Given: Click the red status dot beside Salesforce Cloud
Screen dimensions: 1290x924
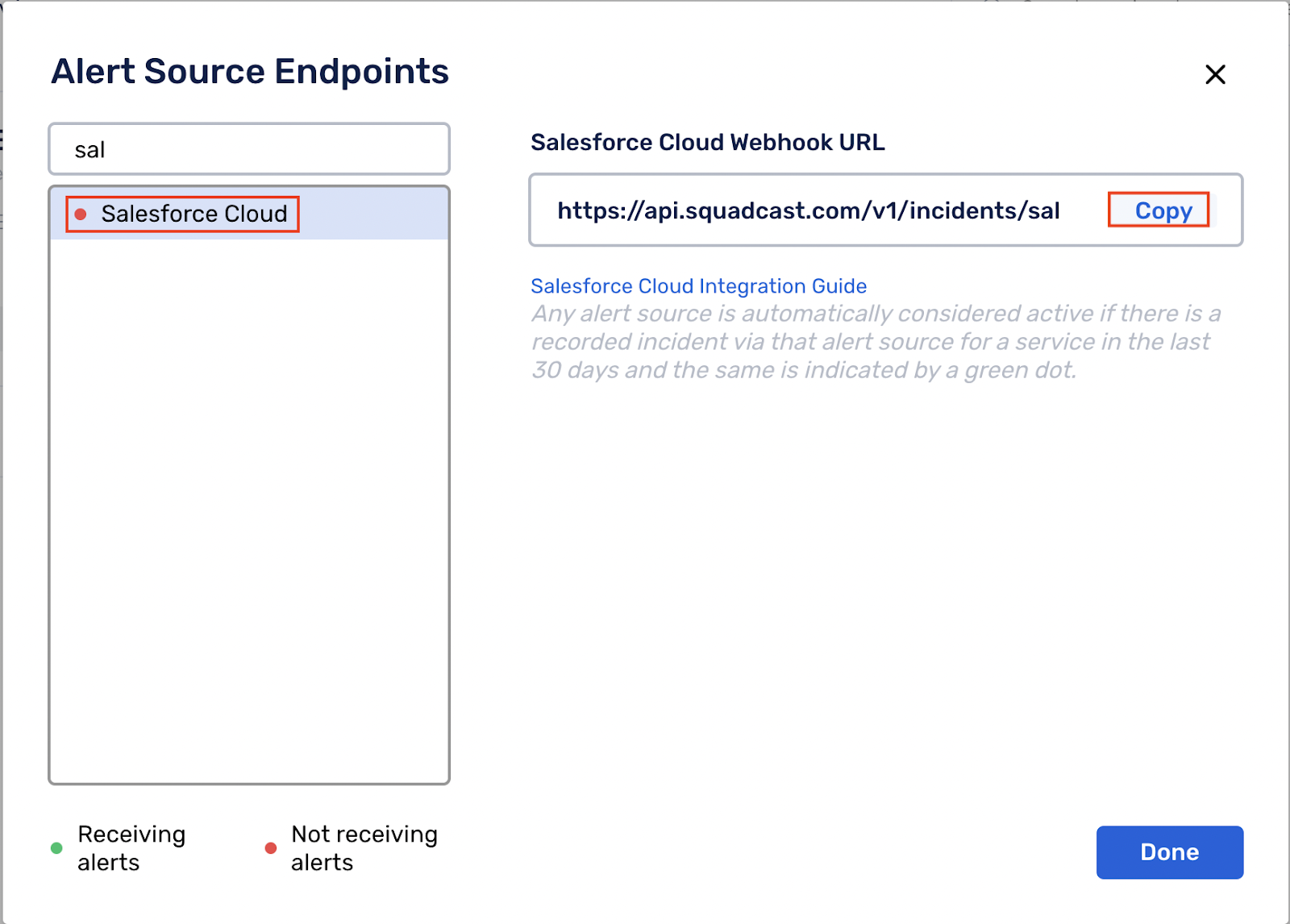Looking at the screenshot, I should [x=81, y=213].
